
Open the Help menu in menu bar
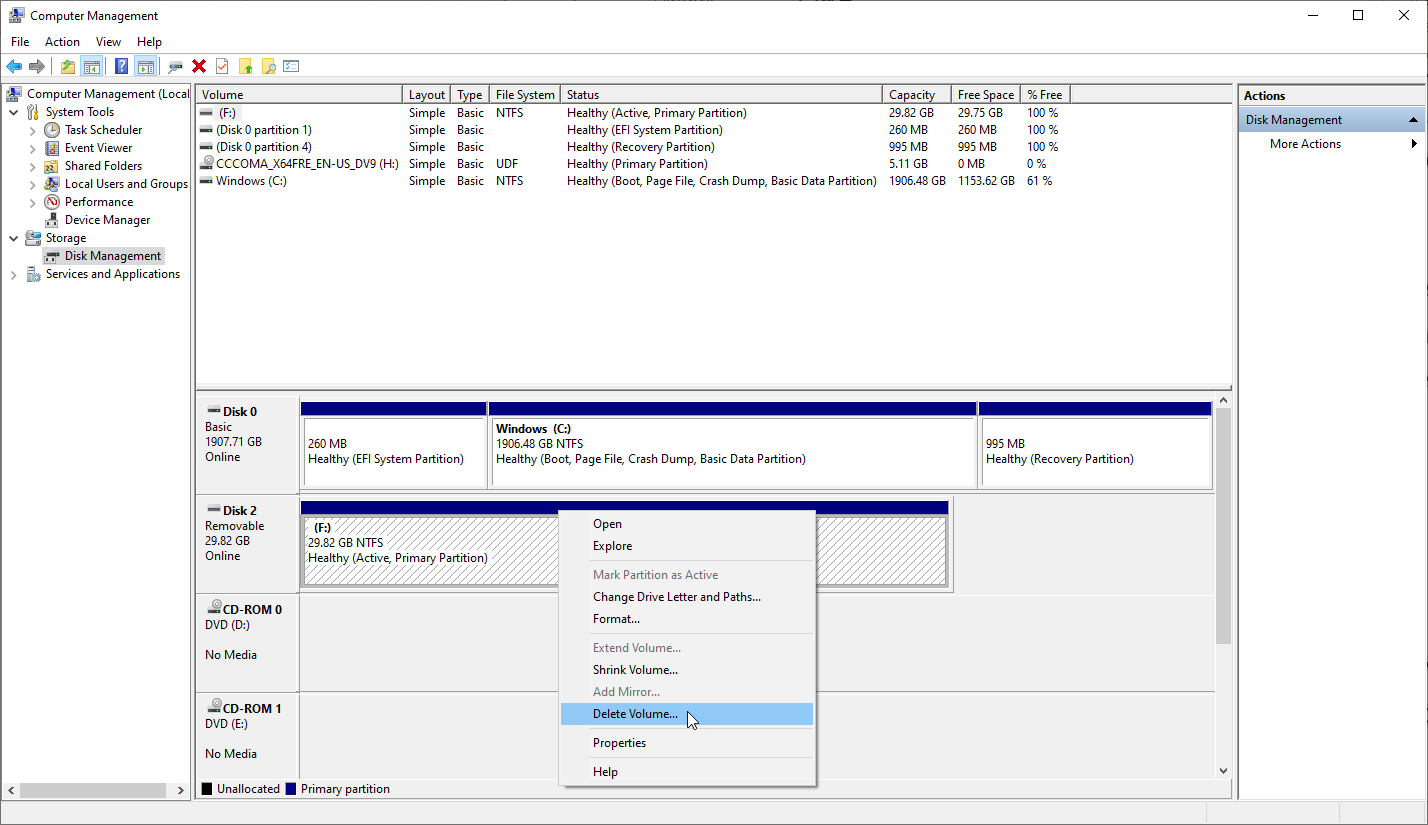[149, 42]
